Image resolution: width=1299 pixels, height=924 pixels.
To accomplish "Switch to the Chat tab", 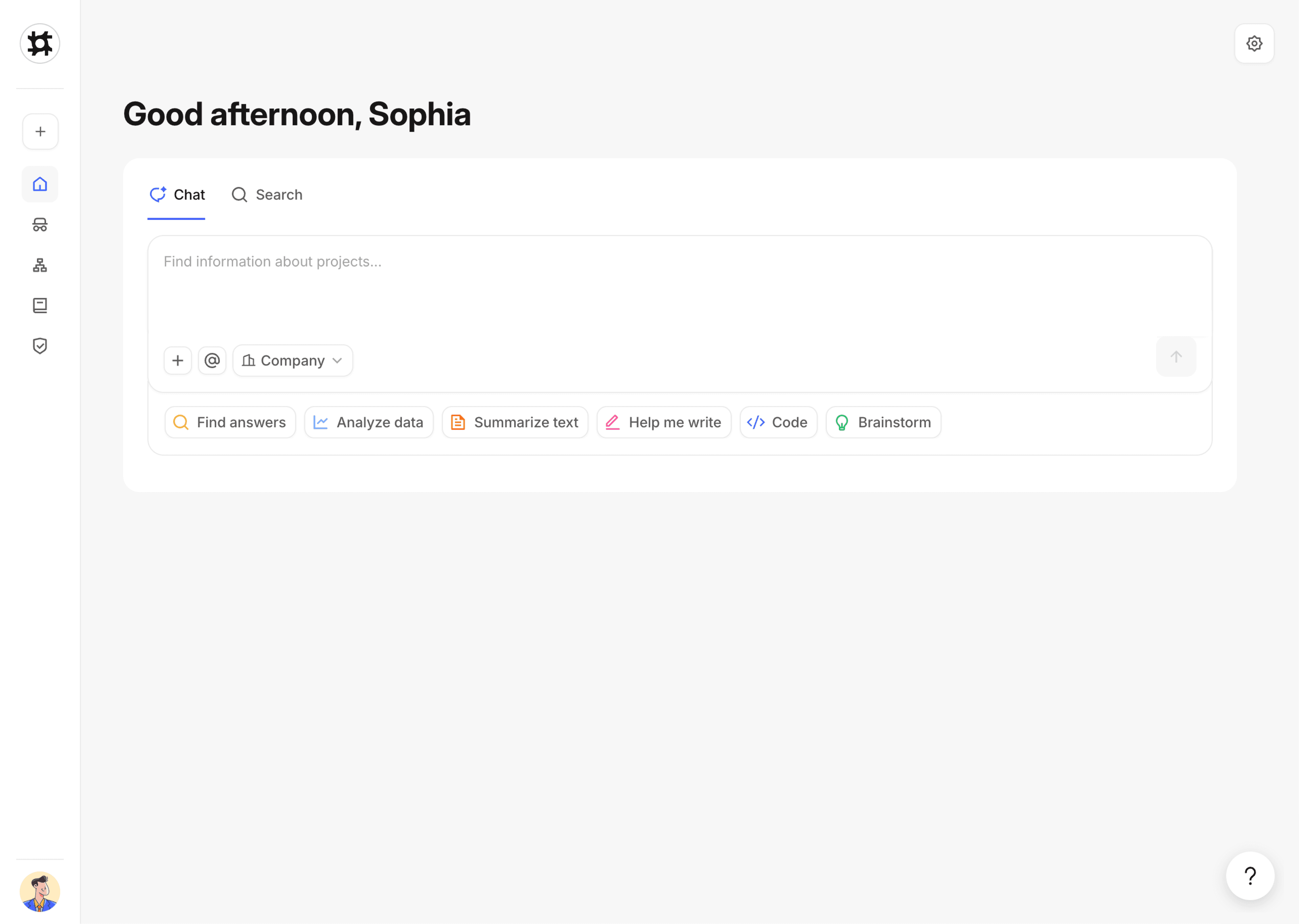I will [x=176, y=195].
